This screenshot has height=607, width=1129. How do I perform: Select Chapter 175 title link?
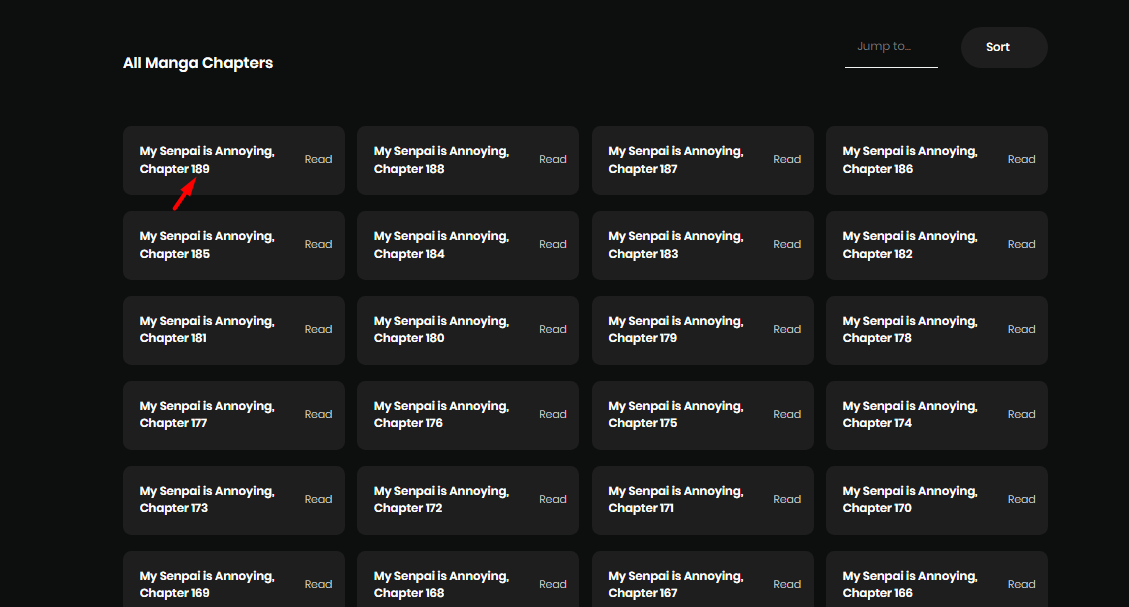point(675,415)
